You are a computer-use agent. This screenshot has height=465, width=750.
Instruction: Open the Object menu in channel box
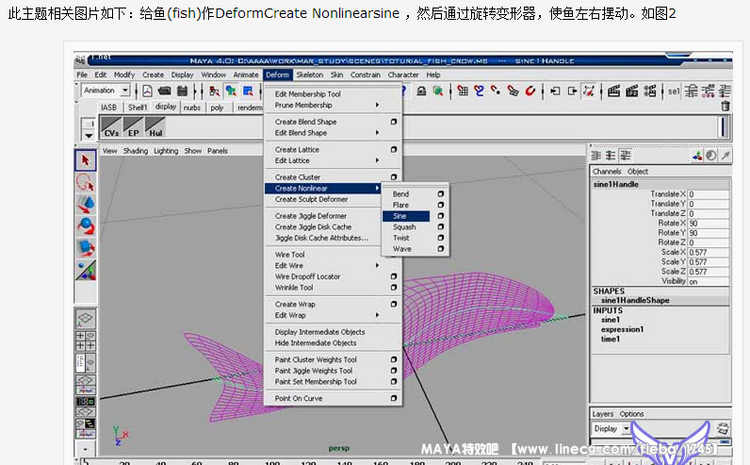(x=638, y=171)
